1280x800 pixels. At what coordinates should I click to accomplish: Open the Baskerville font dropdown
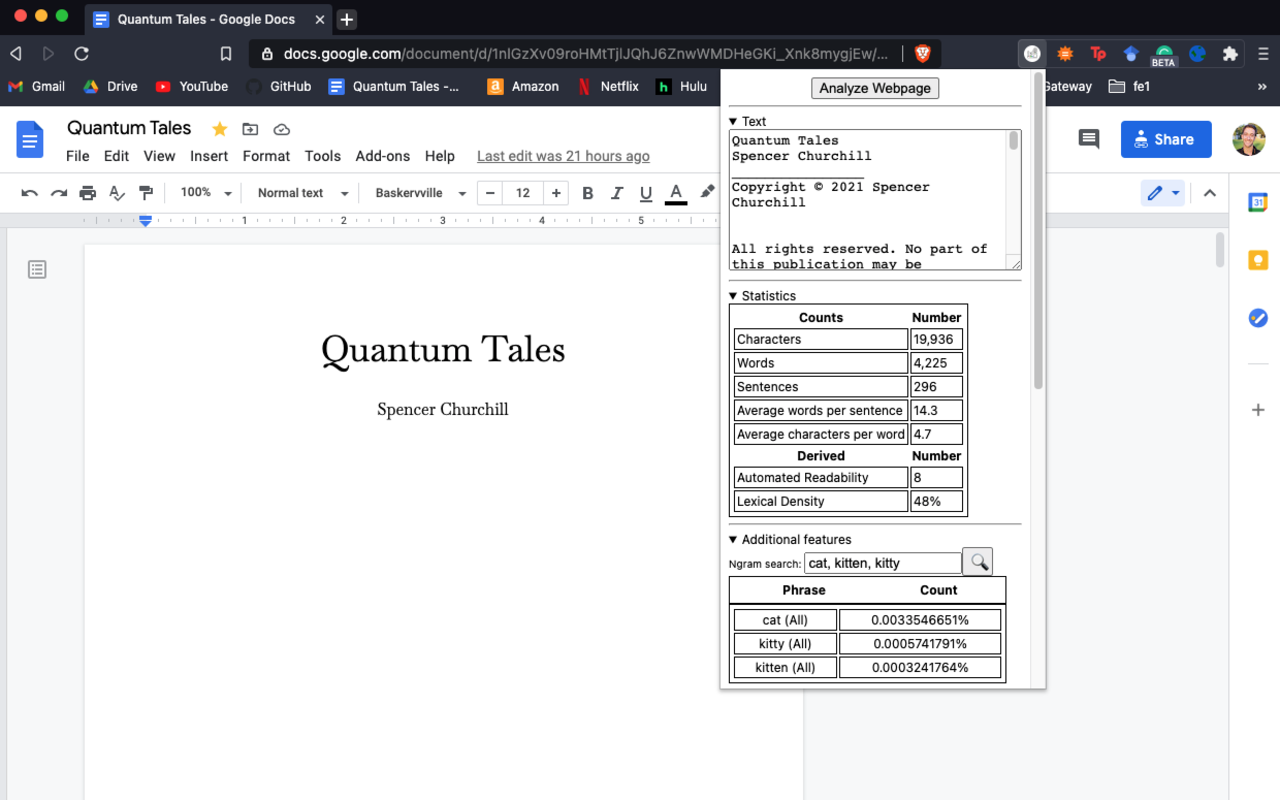click(x=420, y=193)
